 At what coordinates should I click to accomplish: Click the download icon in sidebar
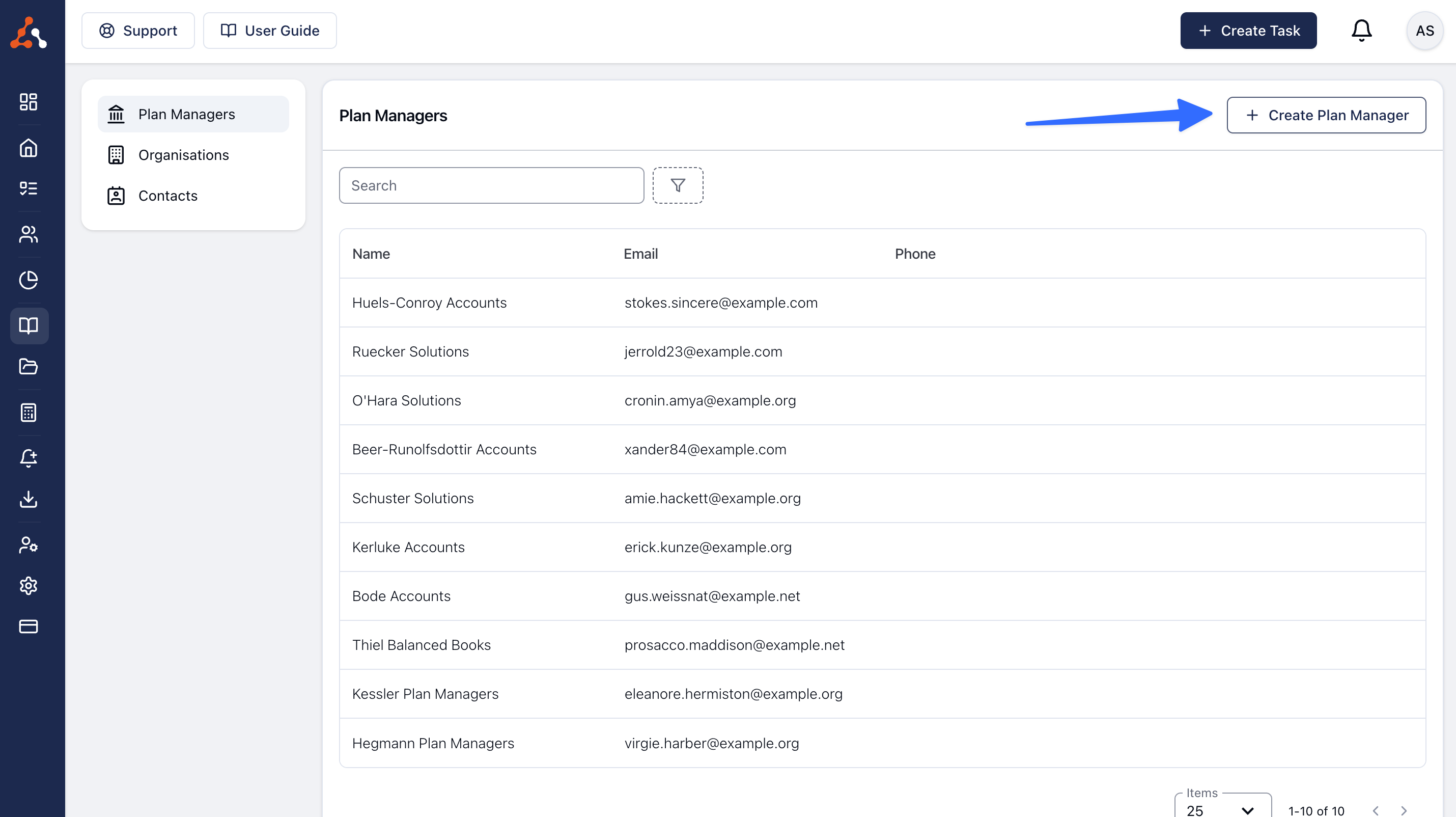29,499
